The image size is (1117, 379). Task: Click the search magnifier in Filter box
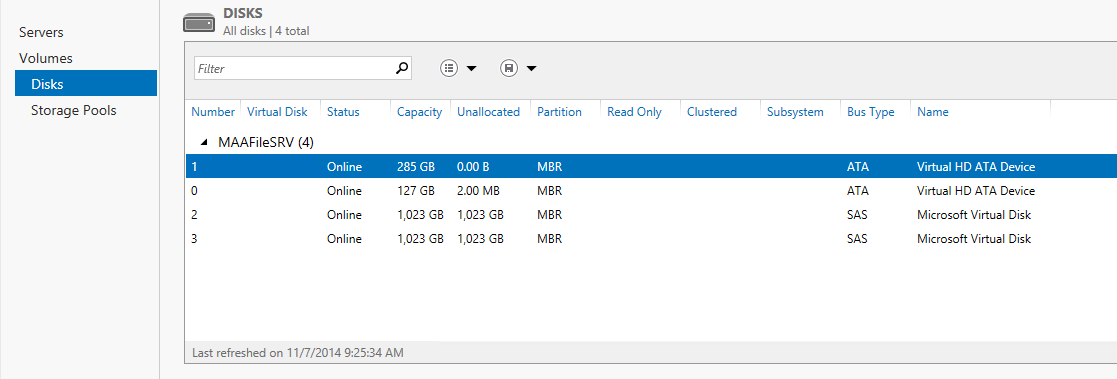point(402,68)
